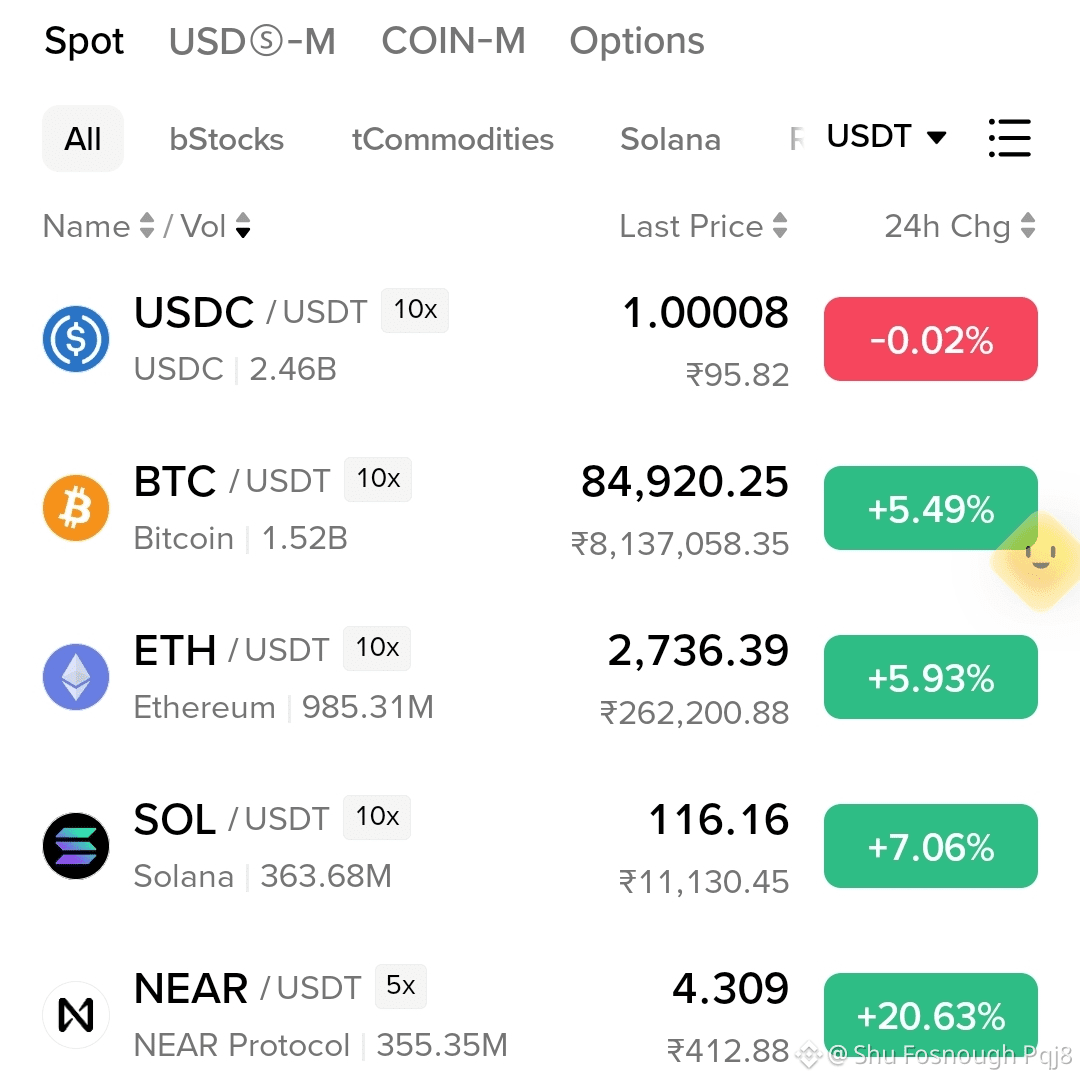This screenshot has width=1080, height=1080.
Task: Tap the Ethereum diamond logo
Action: click(x=76, y=677)
